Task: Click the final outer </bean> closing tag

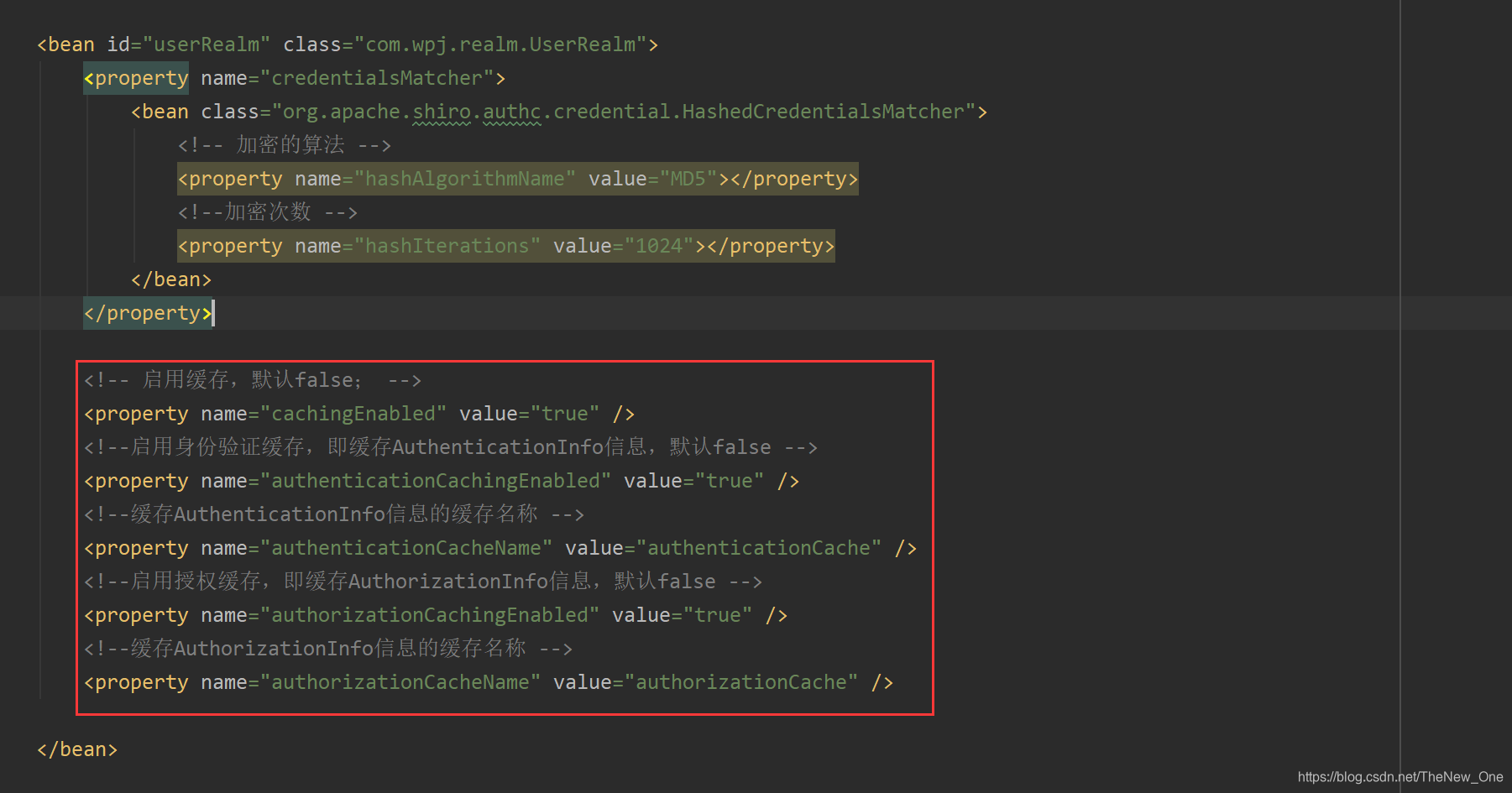Action: (x=77, y=749)
